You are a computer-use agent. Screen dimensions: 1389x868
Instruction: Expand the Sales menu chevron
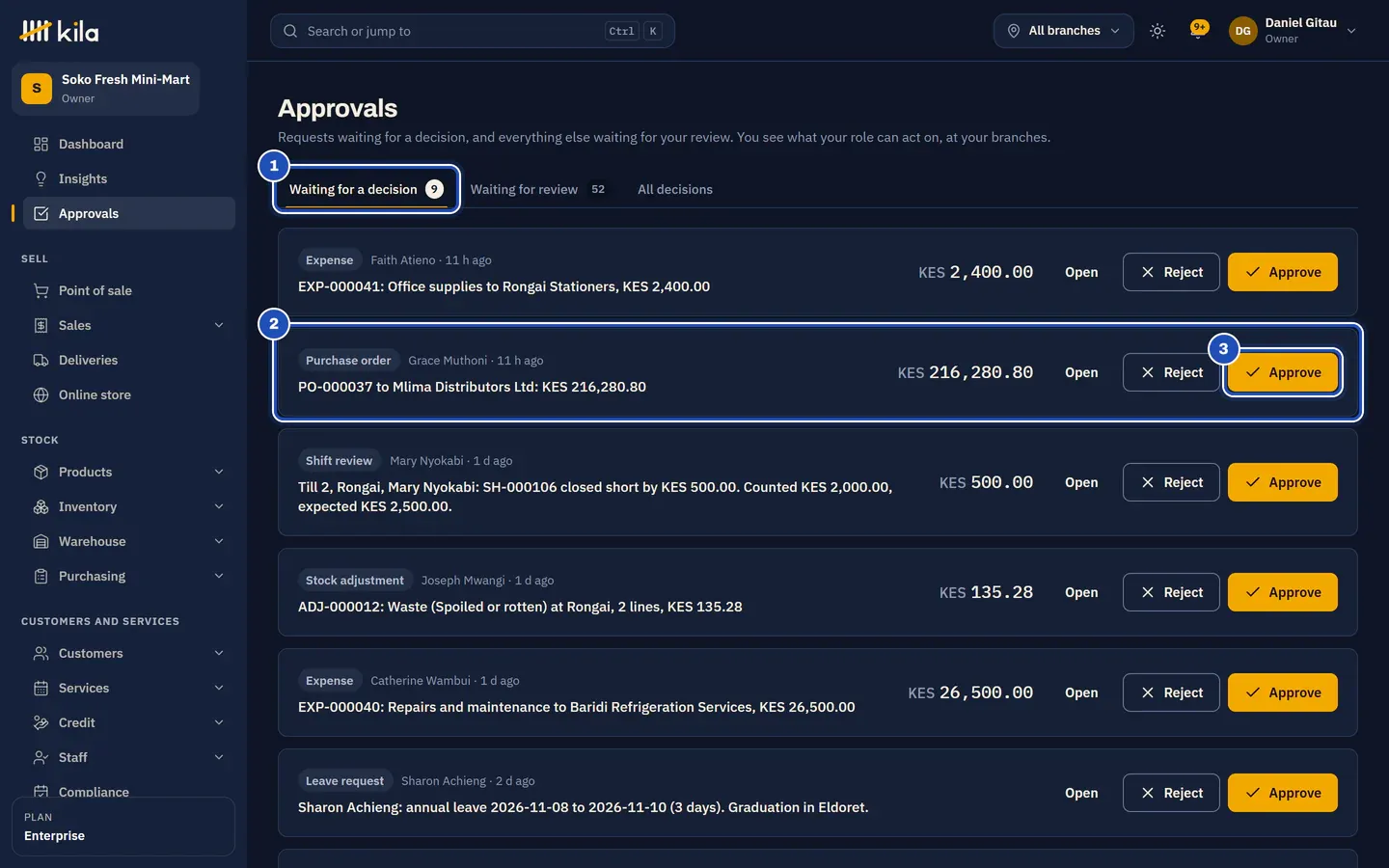(x=219, y=325)
